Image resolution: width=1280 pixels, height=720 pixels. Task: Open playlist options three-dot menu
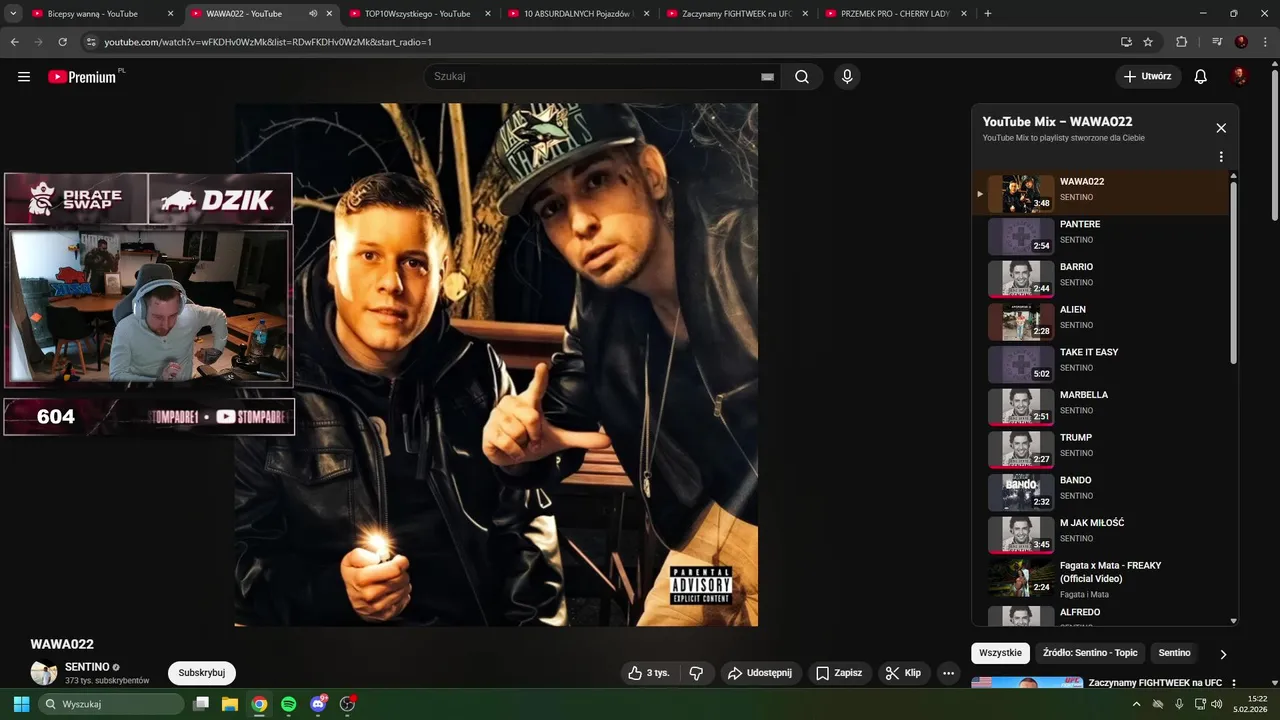coord(1221,157)
